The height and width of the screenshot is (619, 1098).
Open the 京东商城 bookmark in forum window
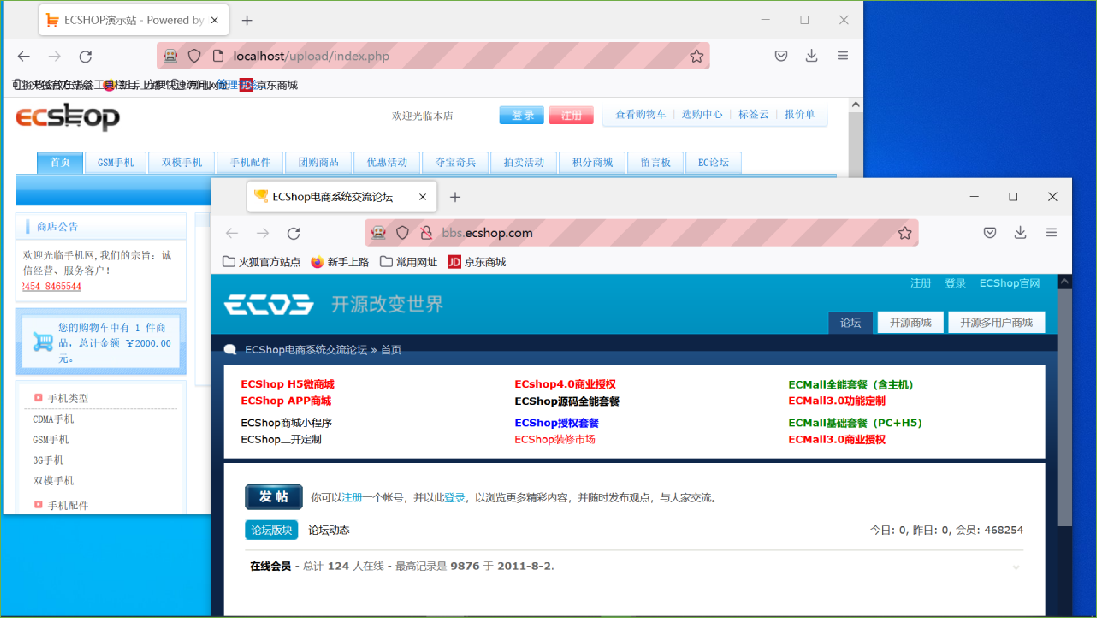tap(477, 262)
